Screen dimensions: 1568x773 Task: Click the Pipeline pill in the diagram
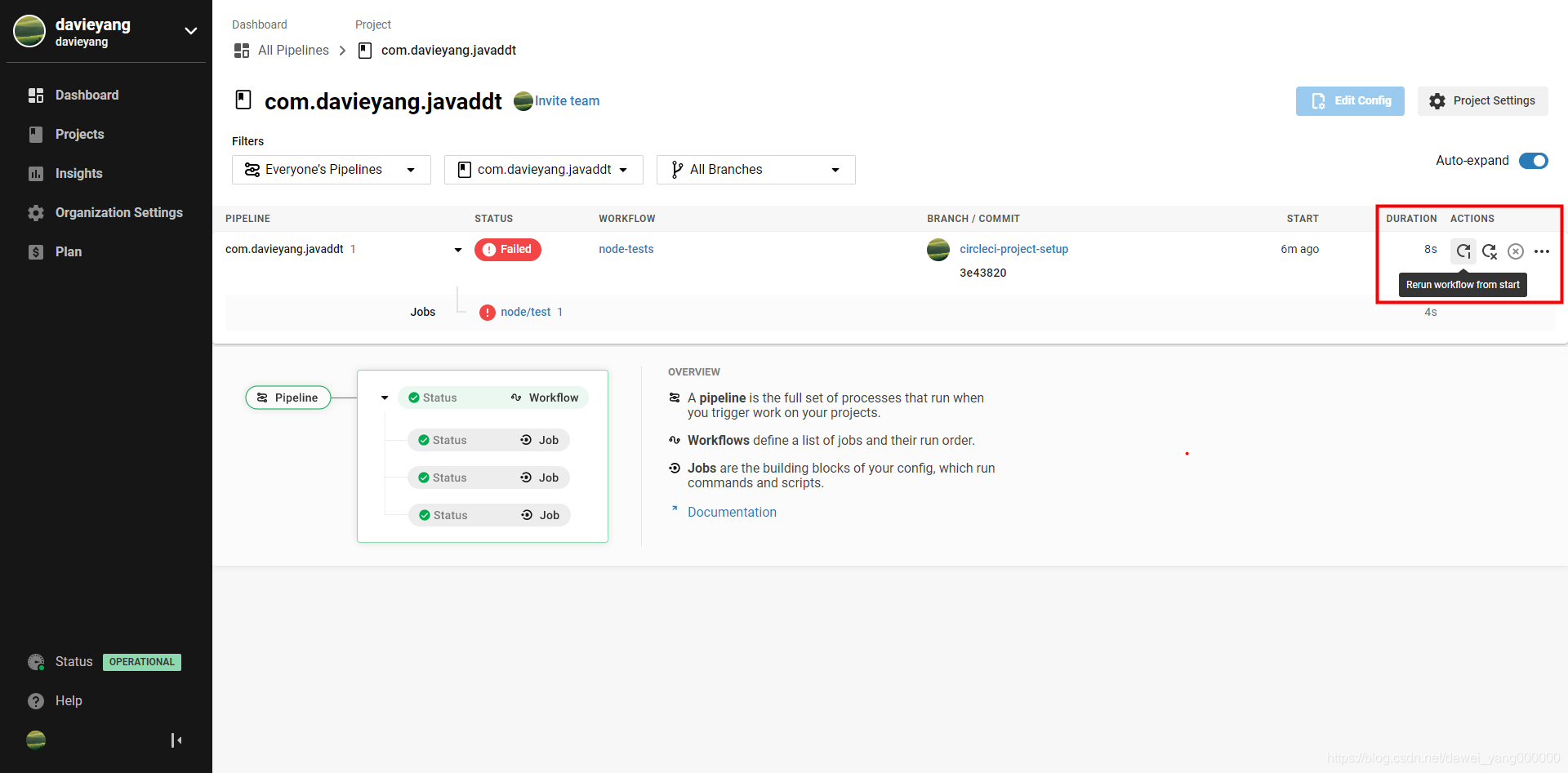click(x=288, y=398)
